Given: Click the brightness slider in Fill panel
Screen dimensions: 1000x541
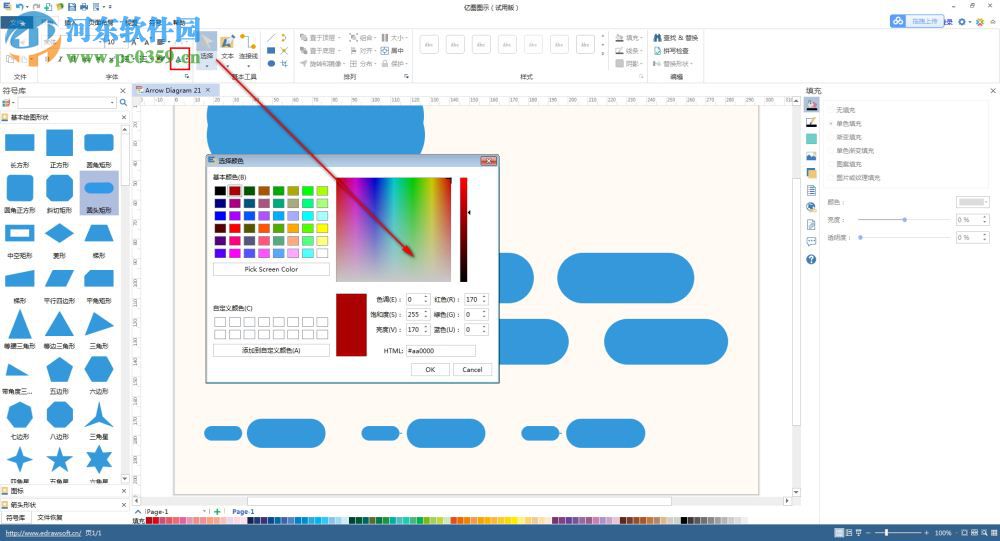Looking at the screenshot, I should [x=904, y=219].
